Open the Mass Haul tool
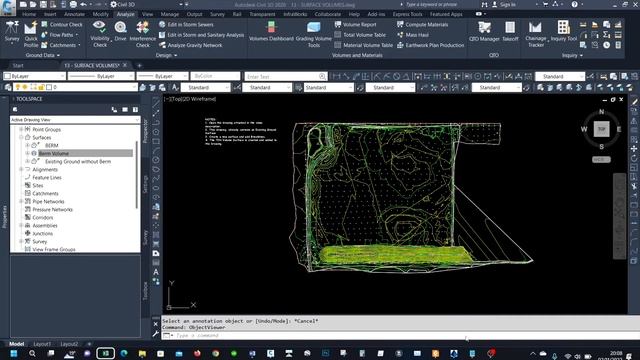This screenshot has height=360, width=640. coord(413,35)
